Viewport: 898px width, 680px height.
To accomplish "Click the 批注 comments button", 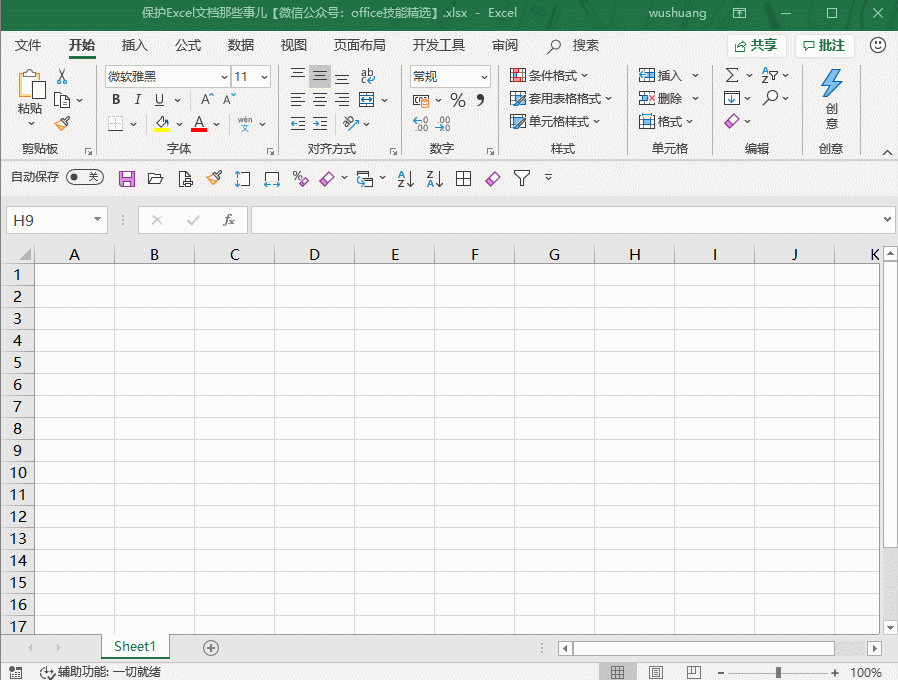I will (824, 45).
